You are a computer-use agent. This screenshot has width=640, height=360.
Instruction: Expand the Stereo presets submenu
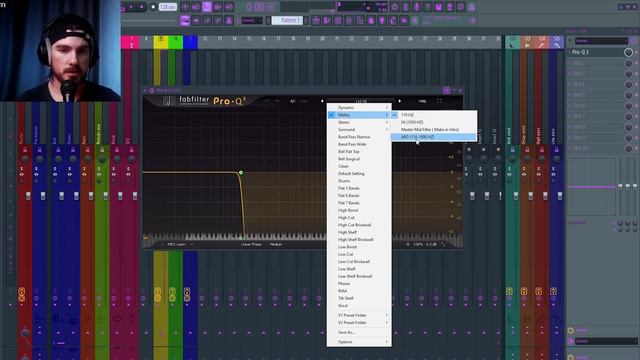pyautogui.click(x=359, y=122)
